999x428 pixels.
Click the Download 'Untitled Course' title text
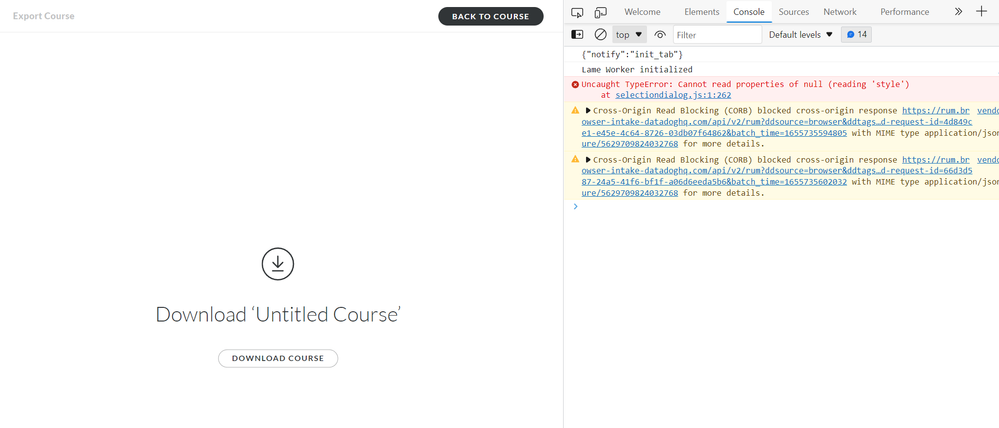click(278, 315)
